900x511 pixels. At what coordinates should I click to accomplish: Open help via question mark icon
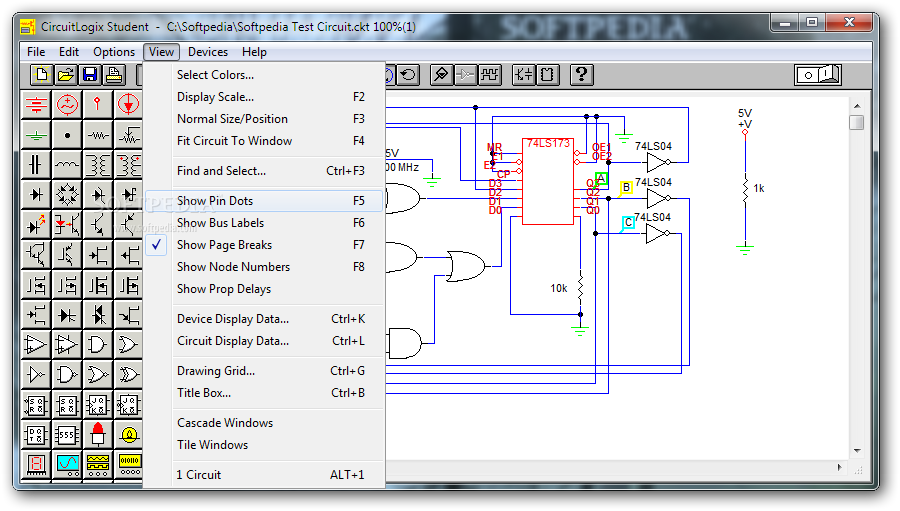pyautogui.click(x=581, y=75)
